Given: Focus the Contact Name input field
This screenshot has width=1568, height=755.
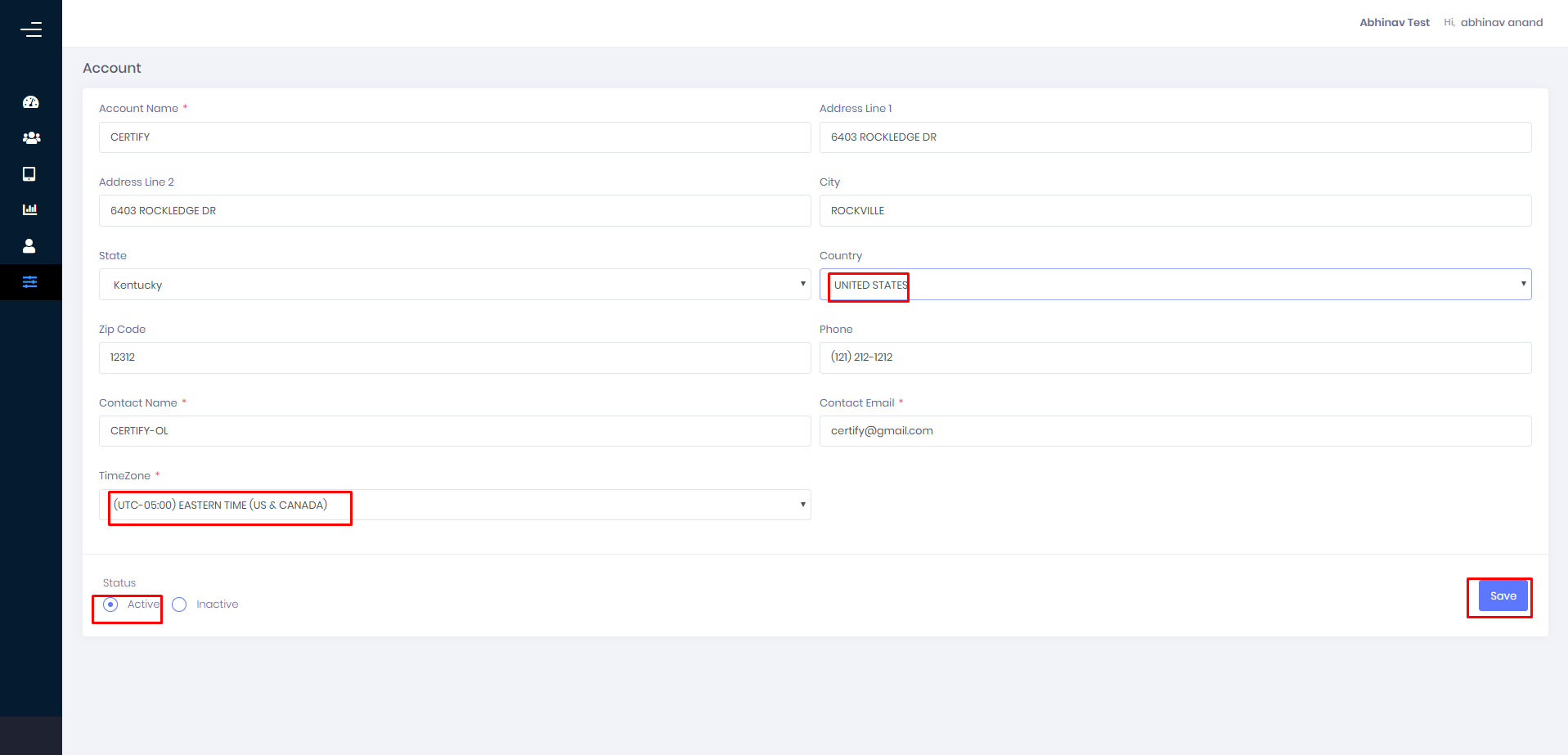Looking at the screenshot, I should 455,431.
